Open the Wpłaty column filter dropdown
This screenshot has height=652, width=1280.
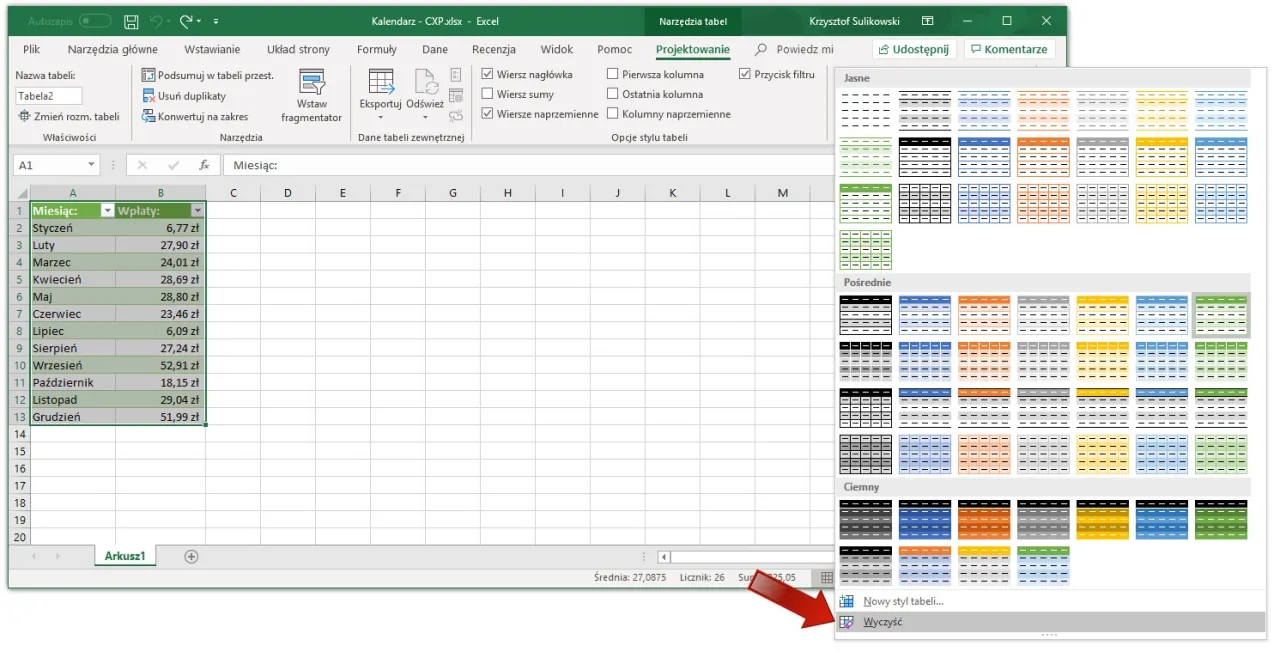pyautogui.click(x=197, y=211)
